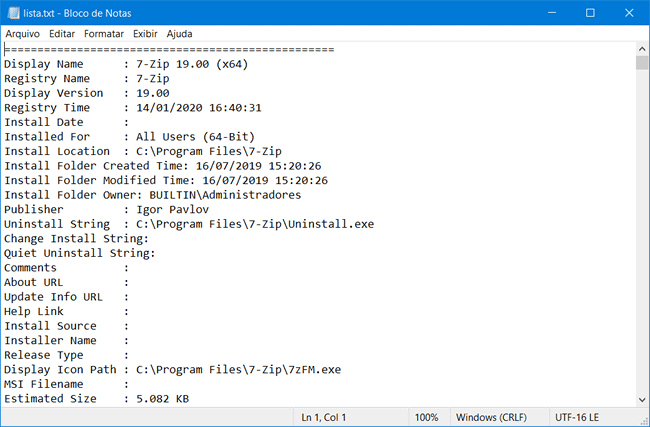
Task: Click the Windows (CRLF) line ending indicator
Action: click(x=491, y=417)
